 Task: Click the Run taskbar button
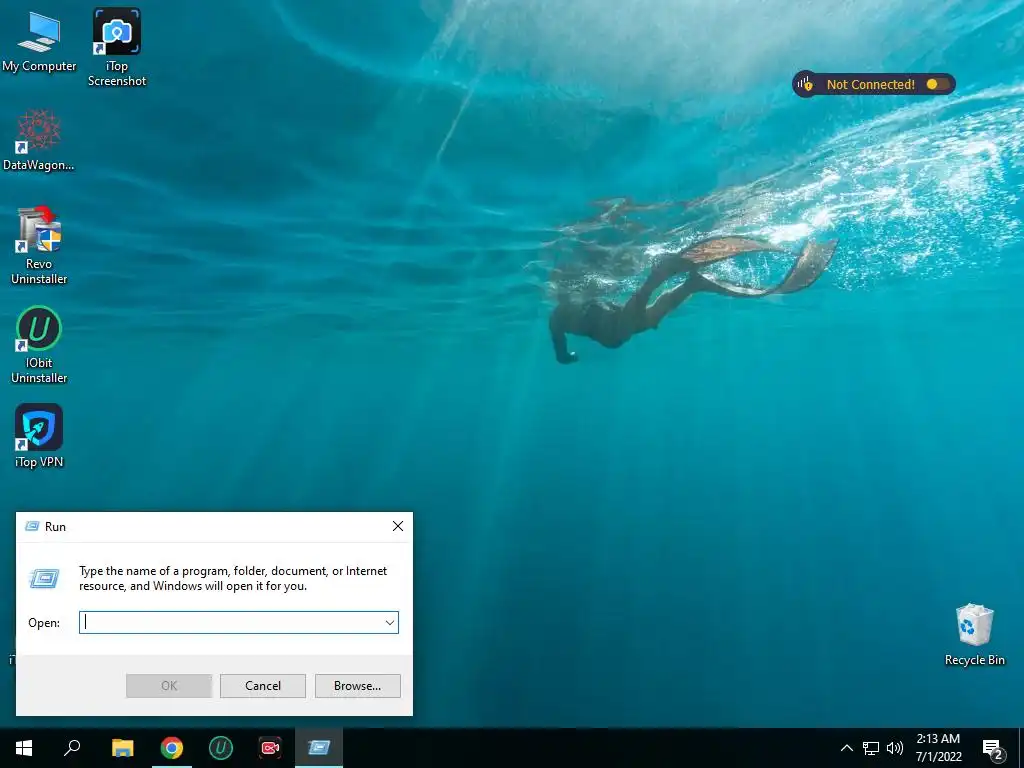click(x=319, y=748)
